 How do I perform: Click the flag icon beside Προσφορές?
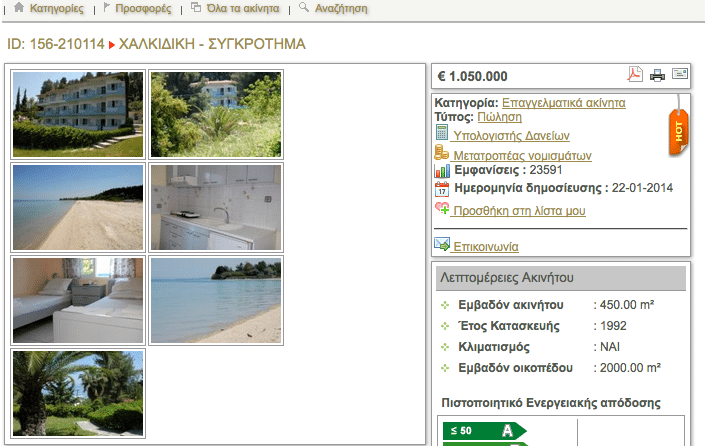[x=106, y=7]
